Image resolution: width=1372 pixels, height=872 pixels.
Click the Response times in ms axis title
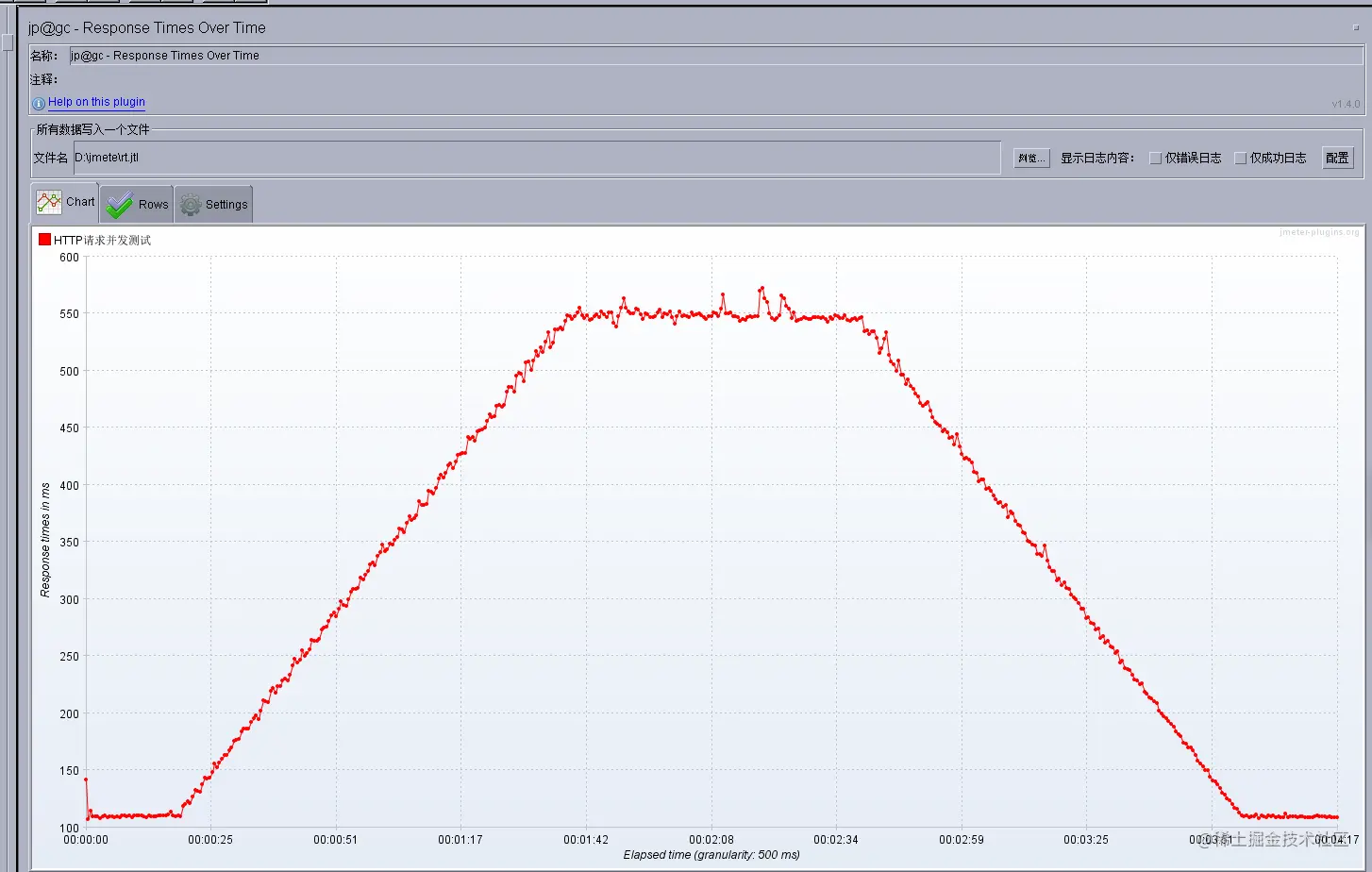(x=45, y=540)
